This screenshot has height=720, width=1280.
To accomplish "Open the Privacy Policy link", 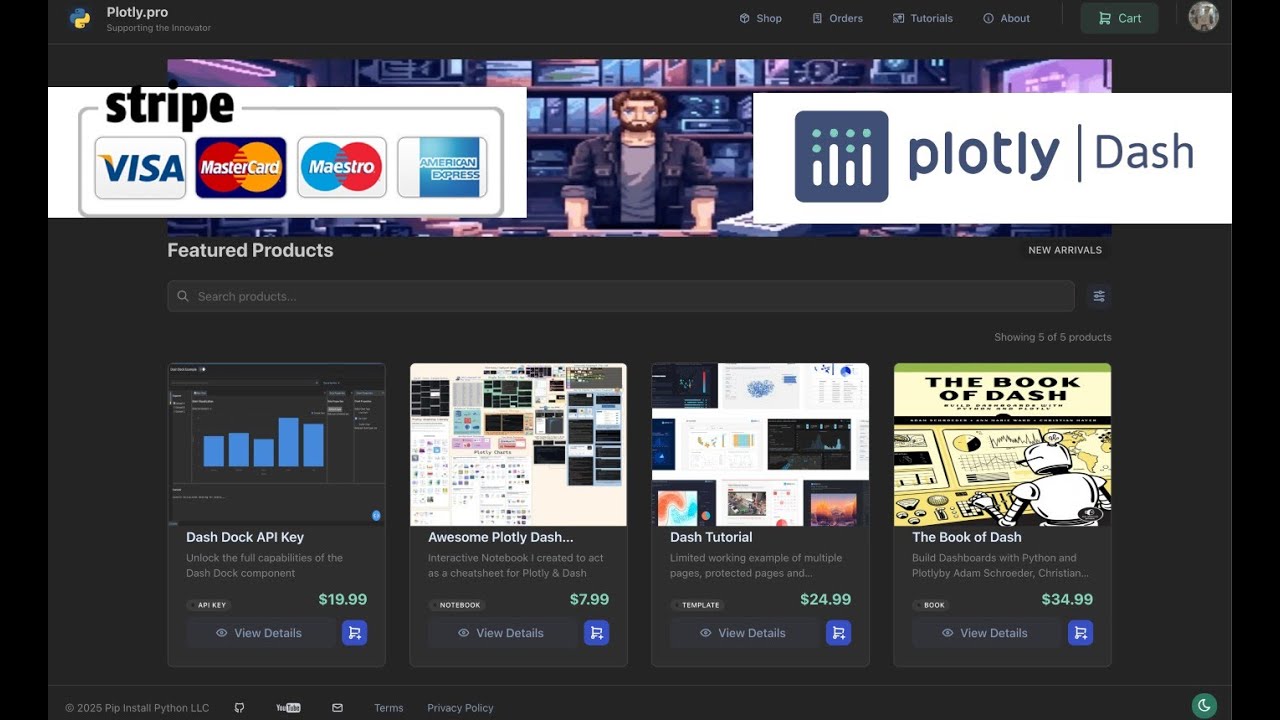I will pyautogui.click(x=460, y=708).
